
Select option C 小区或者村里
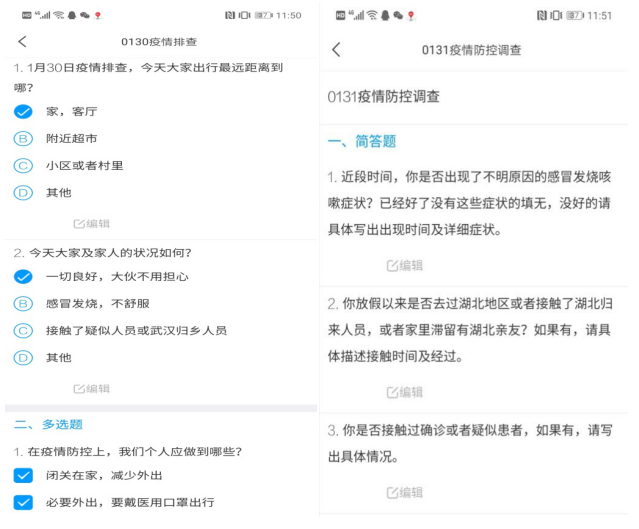pos(23,165)
